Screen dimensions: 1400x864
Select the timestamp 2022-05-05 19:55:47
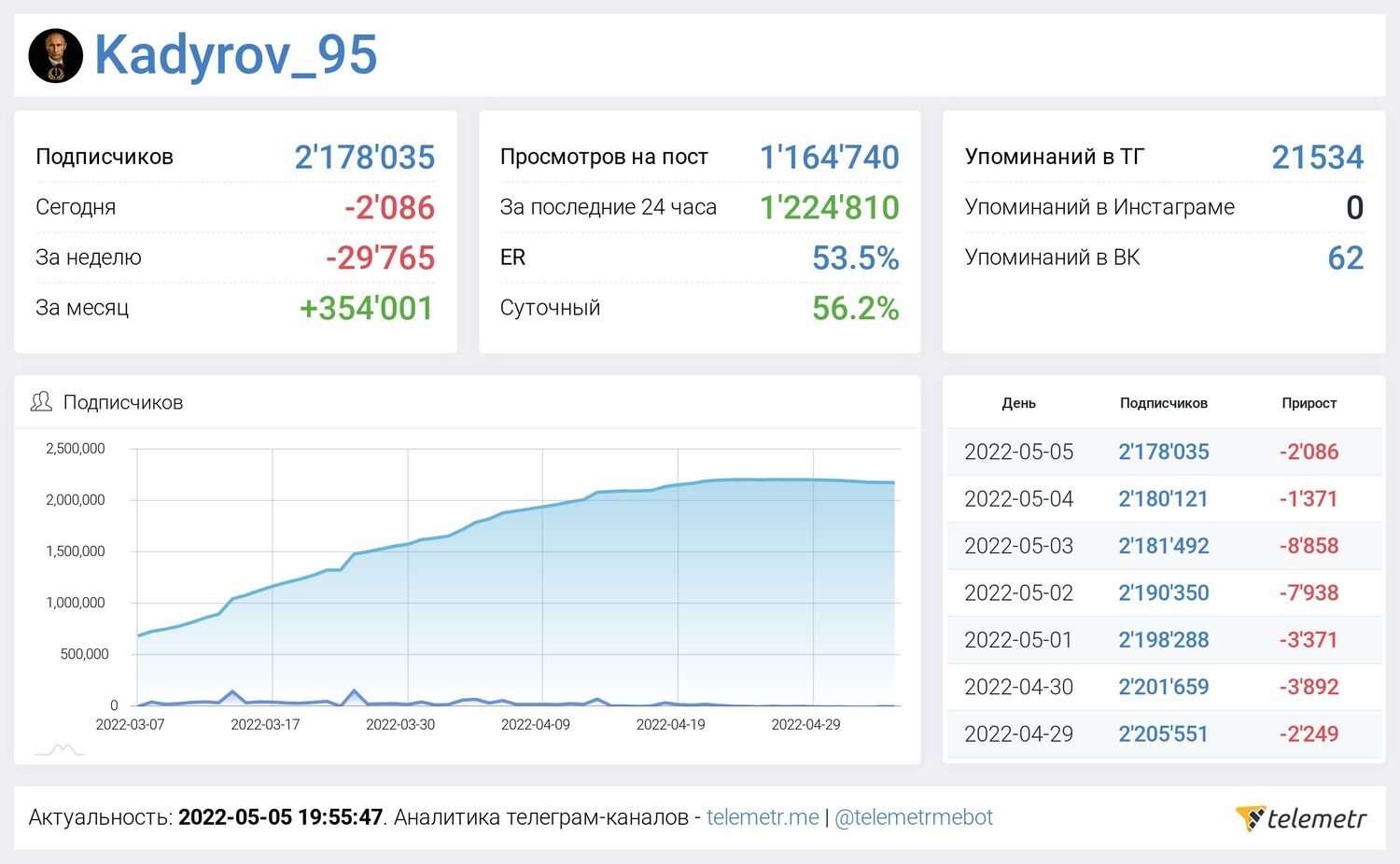point(280,817)
